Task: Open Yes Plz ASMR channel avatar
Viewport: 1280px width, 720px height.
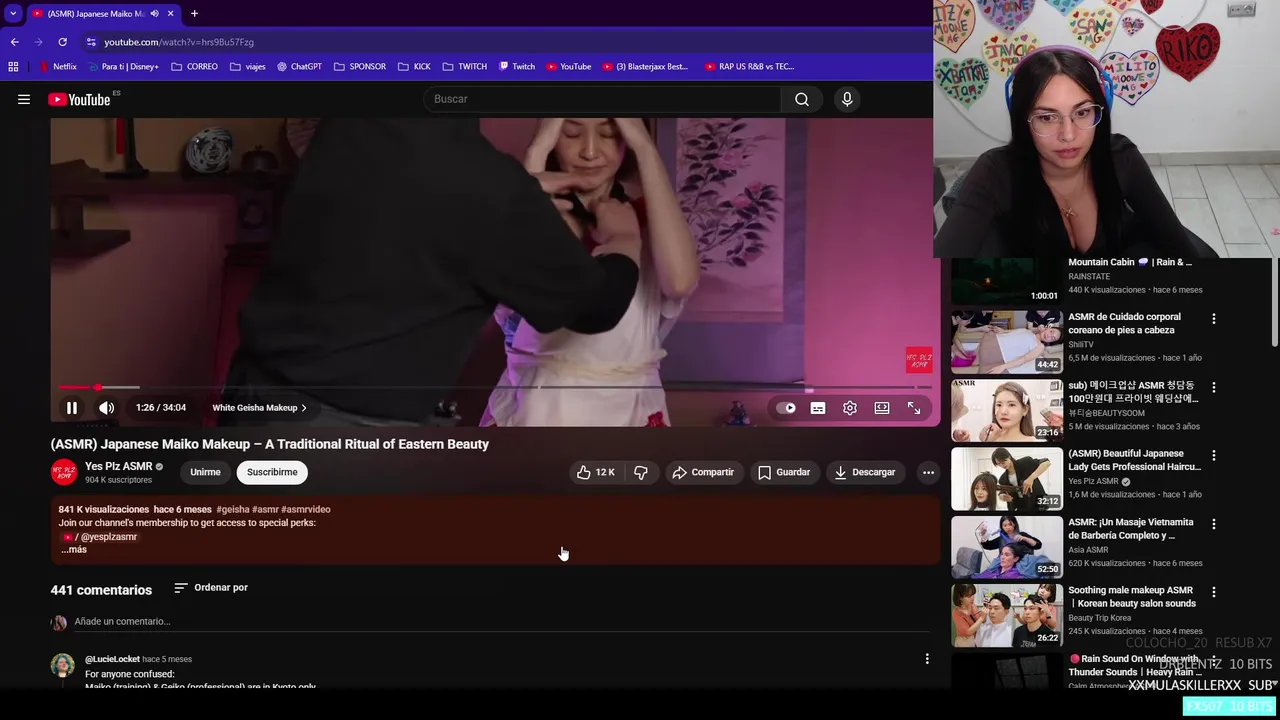Action: click(x=64, y=472)
